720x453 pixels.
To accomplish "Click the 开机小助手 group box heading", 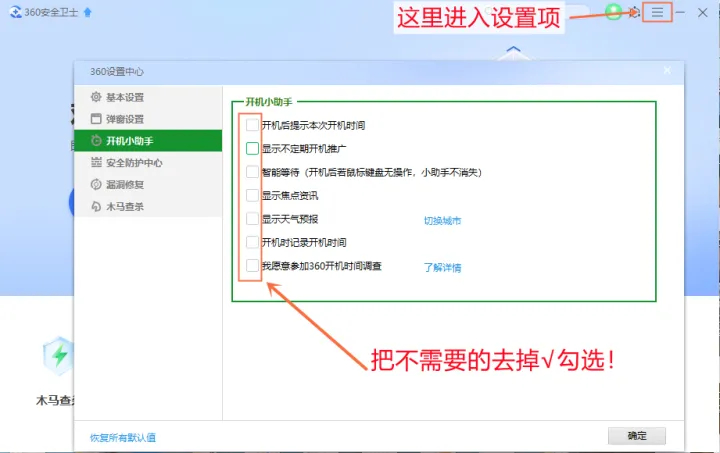I will point(269,101).
